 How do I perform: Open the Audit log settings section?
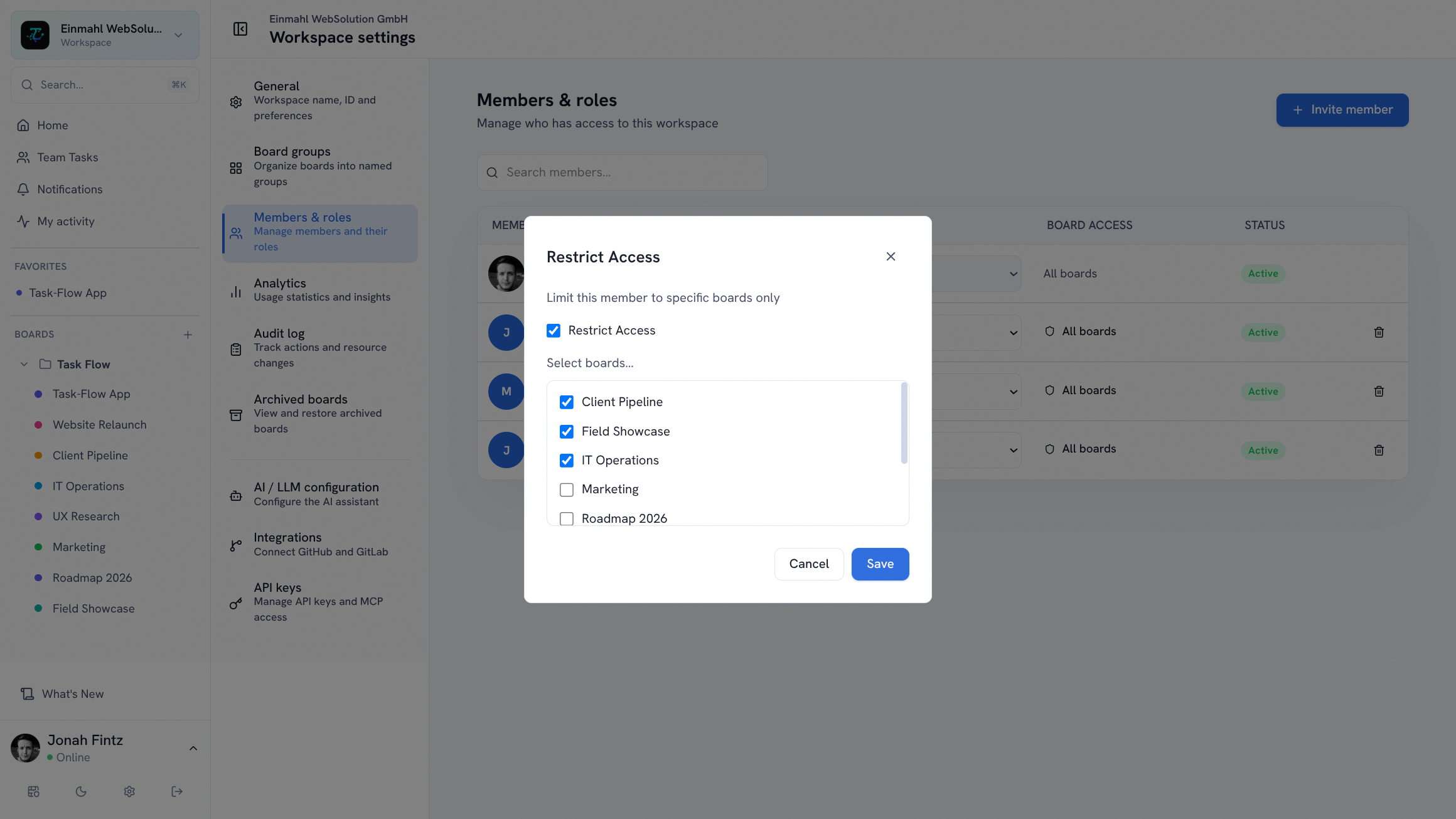[x=320, y=348]
